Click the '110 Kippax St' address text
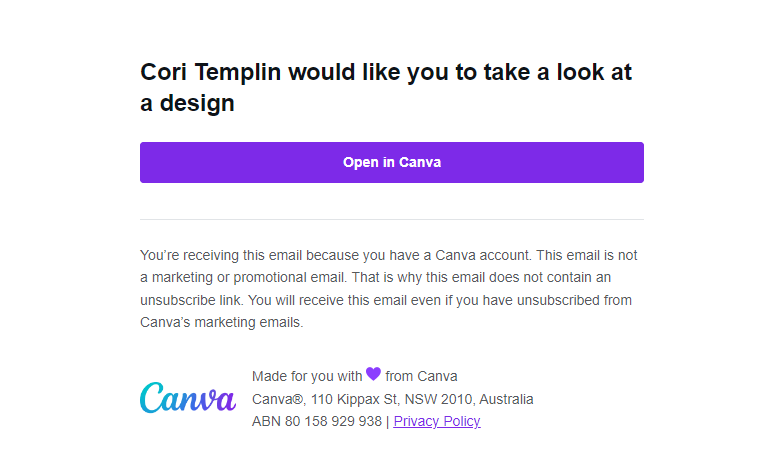Image resolution: width=761 pixels, height=474 pixels. point(354,399)
